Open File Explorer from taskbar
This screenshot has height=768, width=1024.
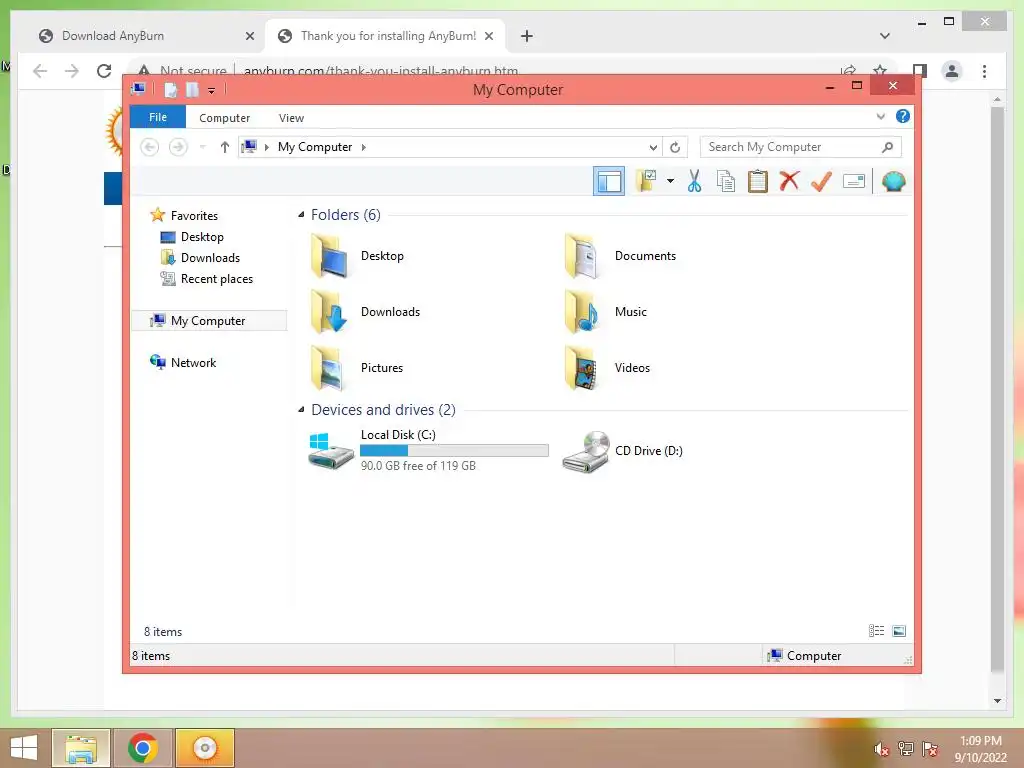point(80,748)
